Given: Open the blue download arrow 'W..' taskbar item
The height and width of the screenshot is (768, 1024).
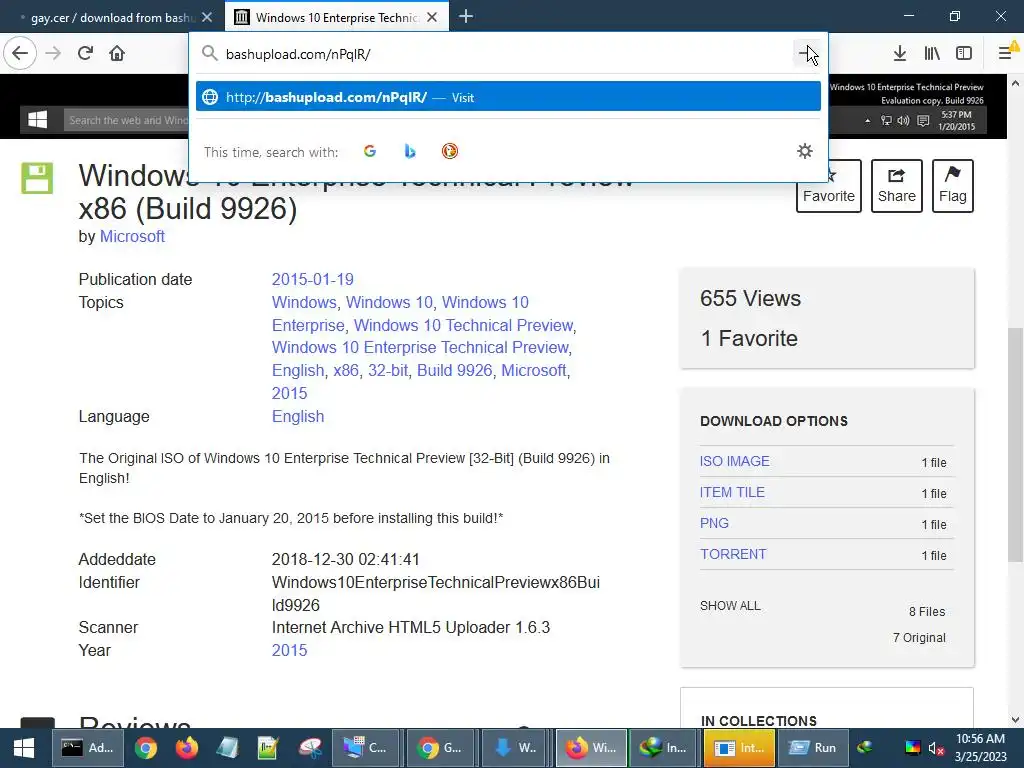Looking at the screenshot, I should coord(515,748).
